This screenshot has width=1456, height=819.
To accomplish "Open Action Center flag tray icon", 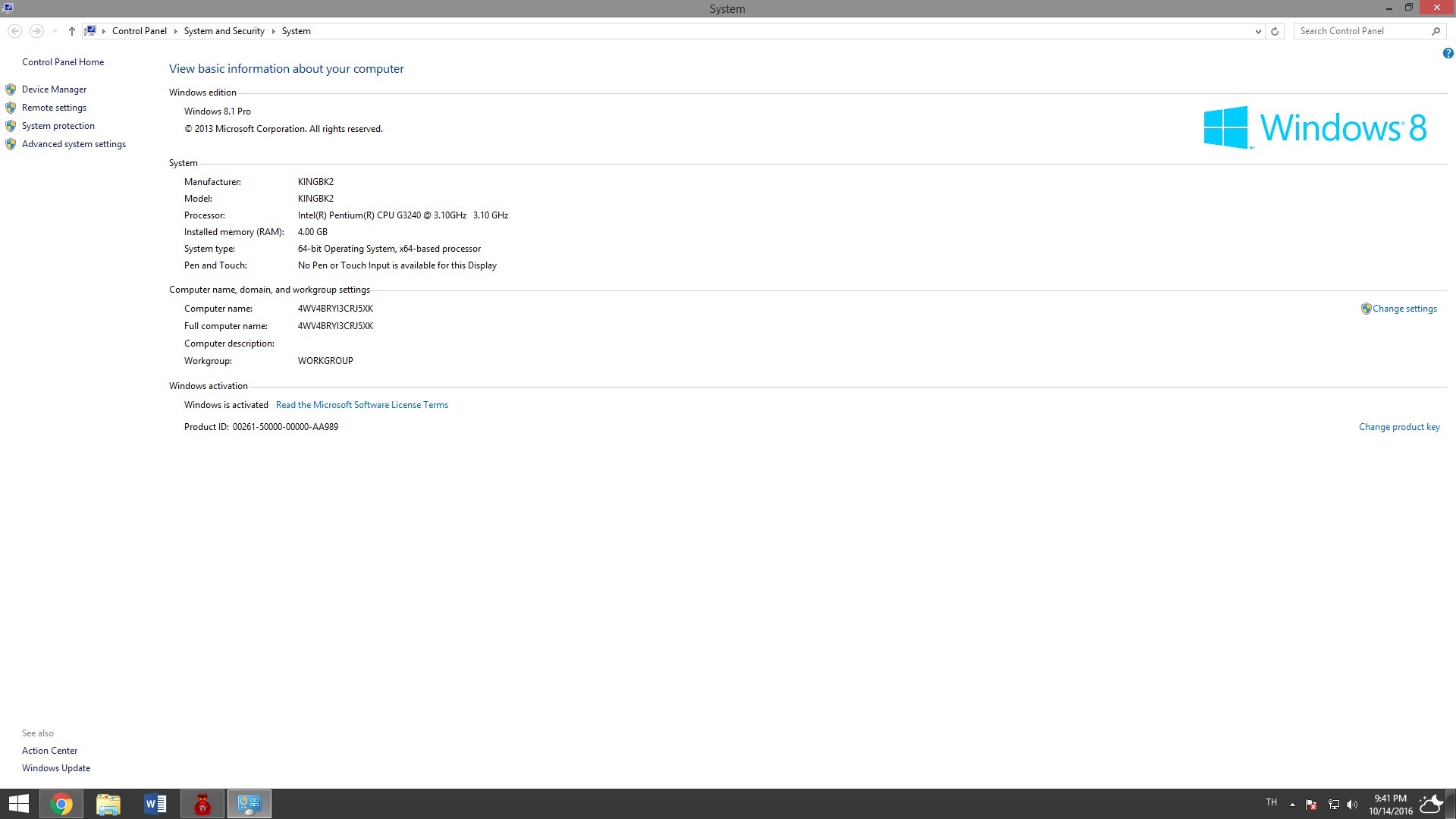I will [x=1311, y=805].
